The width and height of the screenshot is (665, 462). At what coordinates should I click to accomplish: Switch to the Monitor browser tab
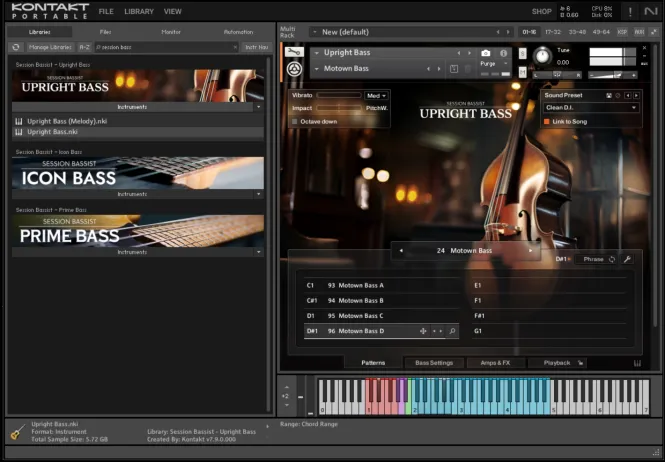[171, 32]
